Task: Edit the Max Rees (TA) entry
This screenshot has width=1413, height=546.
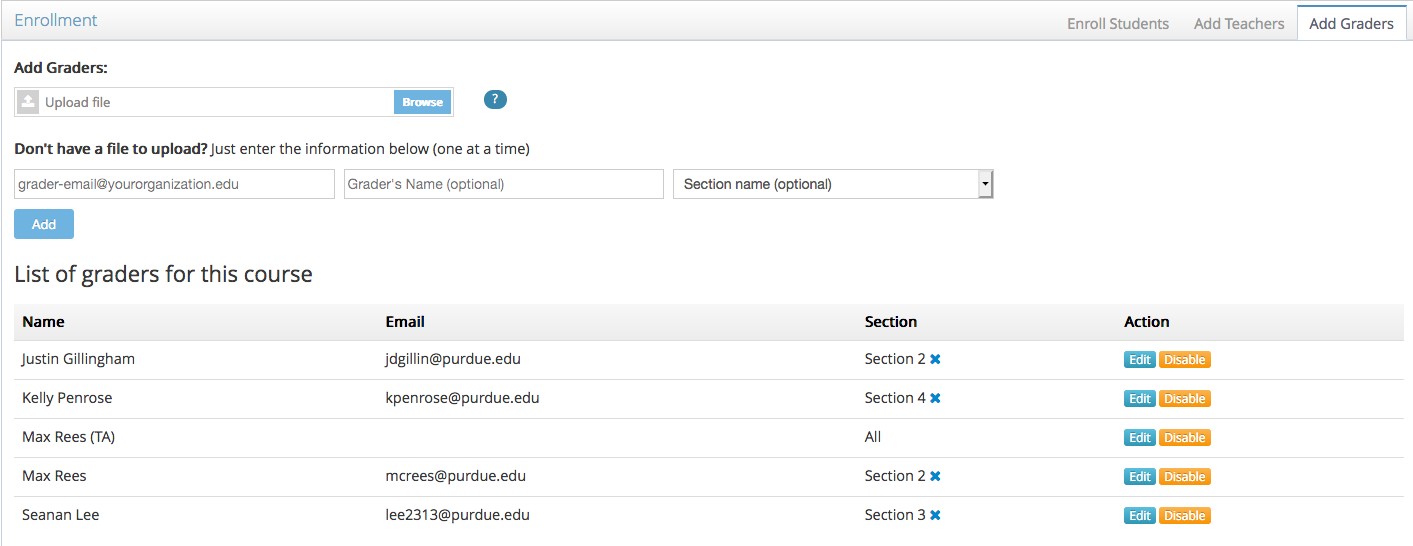Action: coord(1139,438)
